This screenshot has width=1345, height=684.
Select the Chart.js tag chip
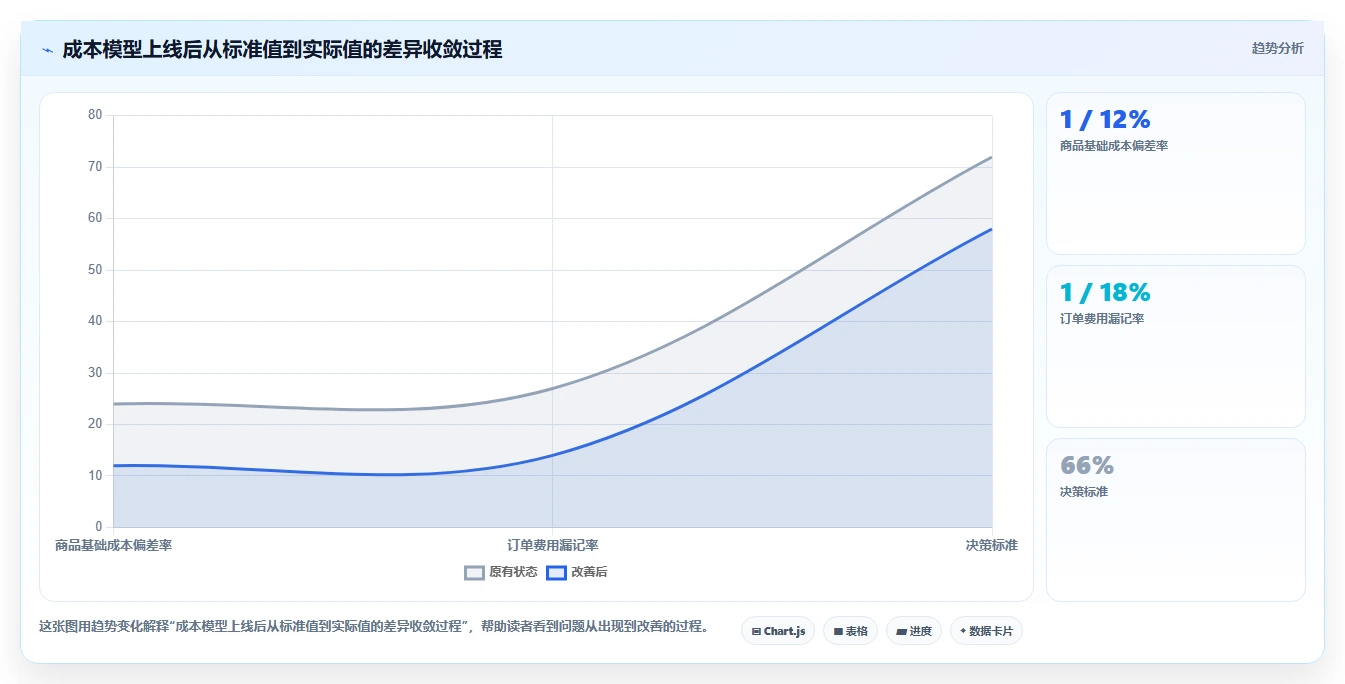(x=778, y=631)
